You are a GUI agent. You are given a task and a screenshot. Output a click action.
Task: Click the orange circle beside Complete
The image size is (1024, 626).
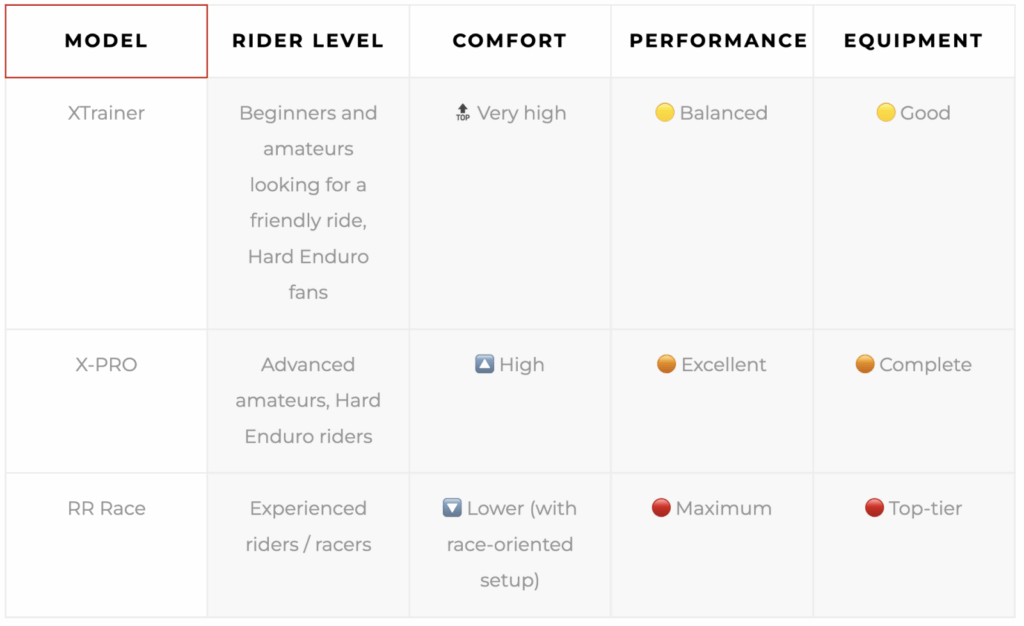(865, 364)
